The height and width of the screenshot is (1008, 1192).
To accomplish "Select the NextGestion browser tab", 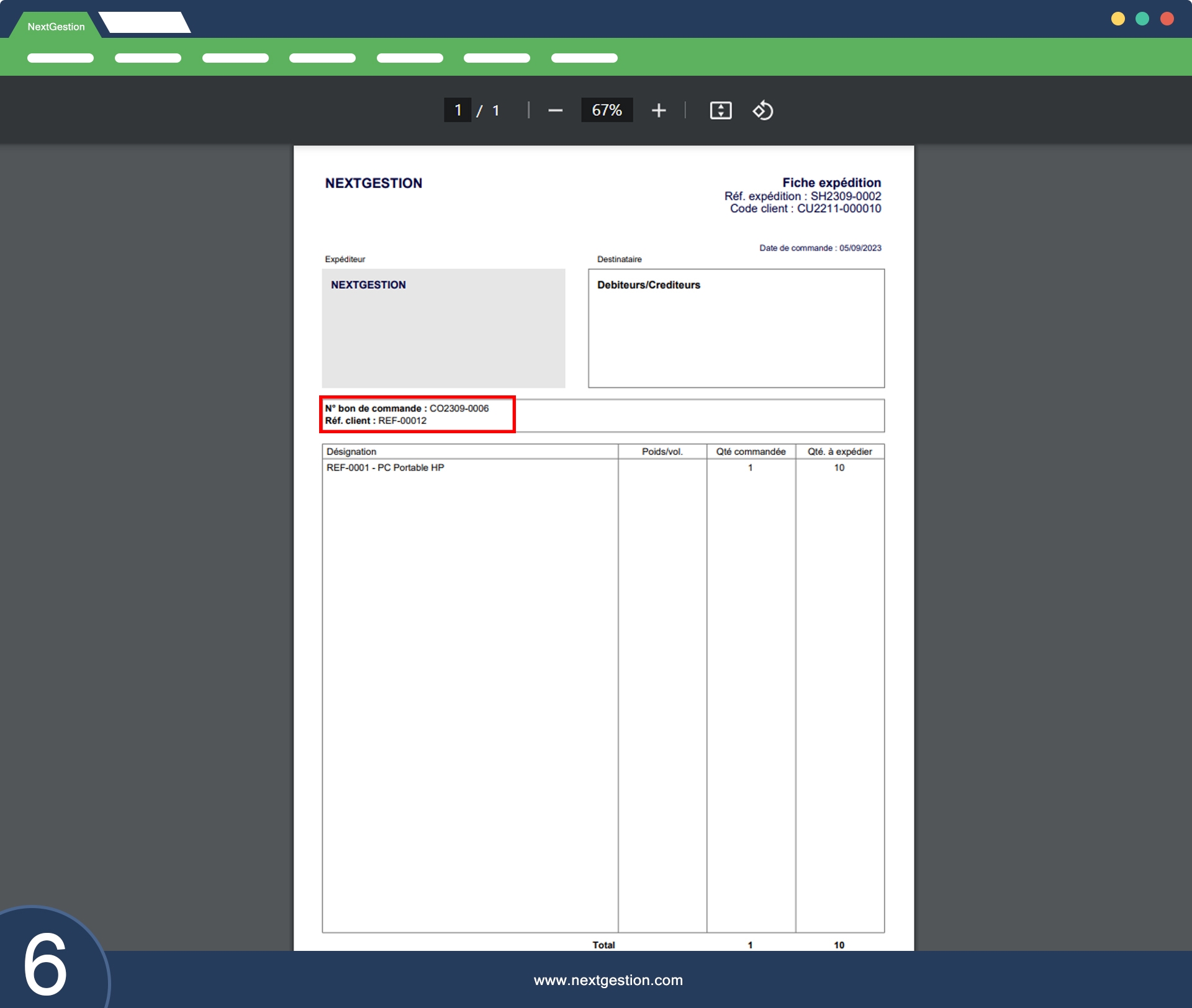I will (x=56, y=27).
